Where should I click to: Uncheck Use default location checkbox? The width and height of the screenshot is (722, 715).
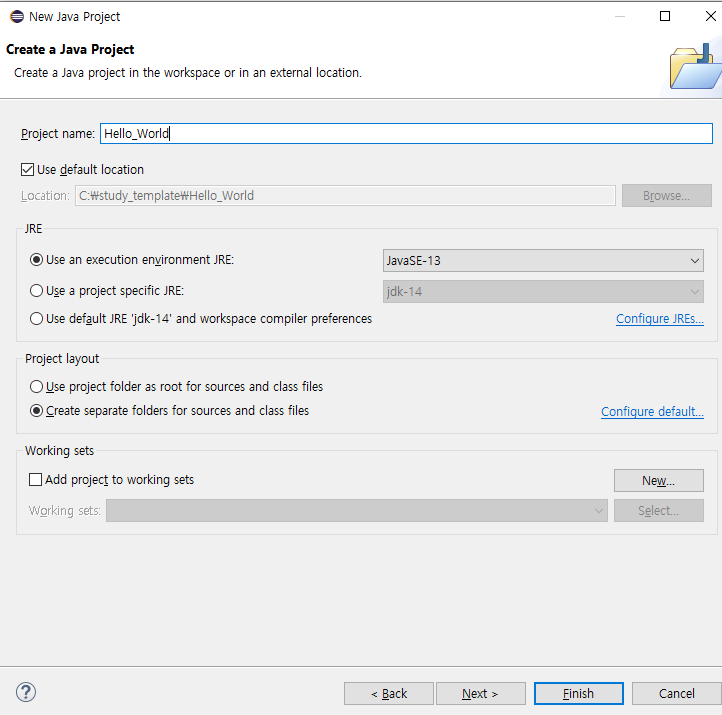tap(27, 169)
